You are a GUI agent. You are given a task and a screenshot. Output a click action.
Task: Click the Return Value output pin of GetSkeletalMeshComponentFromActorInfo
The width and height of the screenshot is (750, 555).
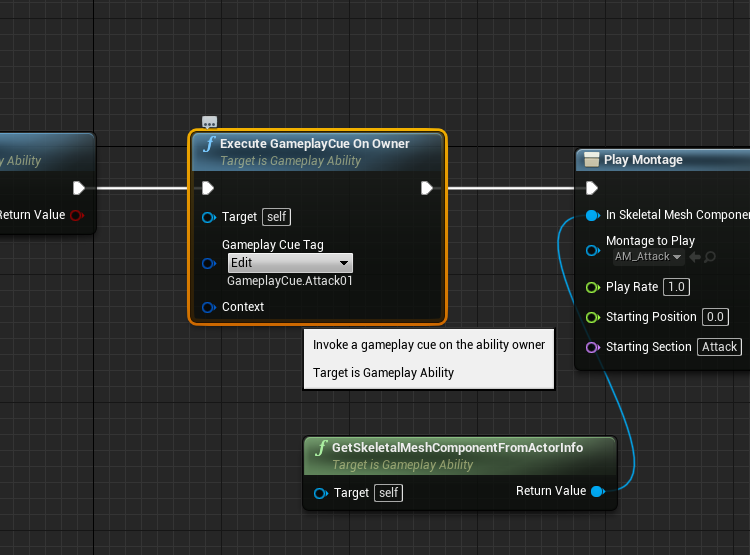pos(598,491)
